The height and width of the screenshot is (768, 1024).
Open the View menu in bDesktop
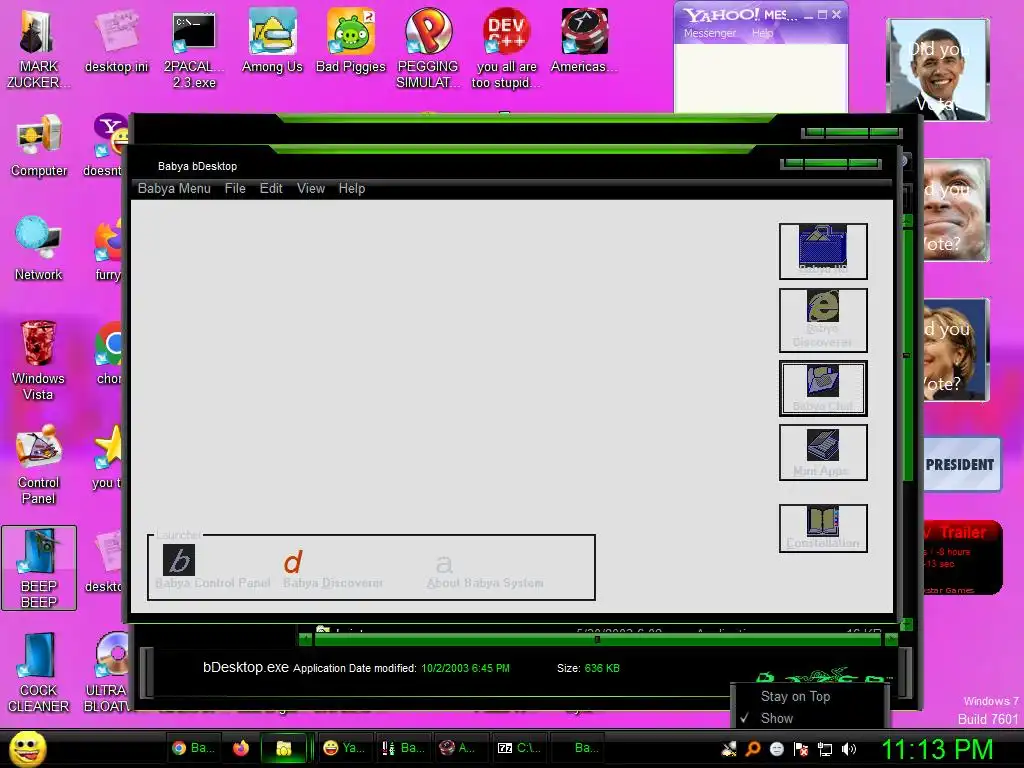[311, 189]
